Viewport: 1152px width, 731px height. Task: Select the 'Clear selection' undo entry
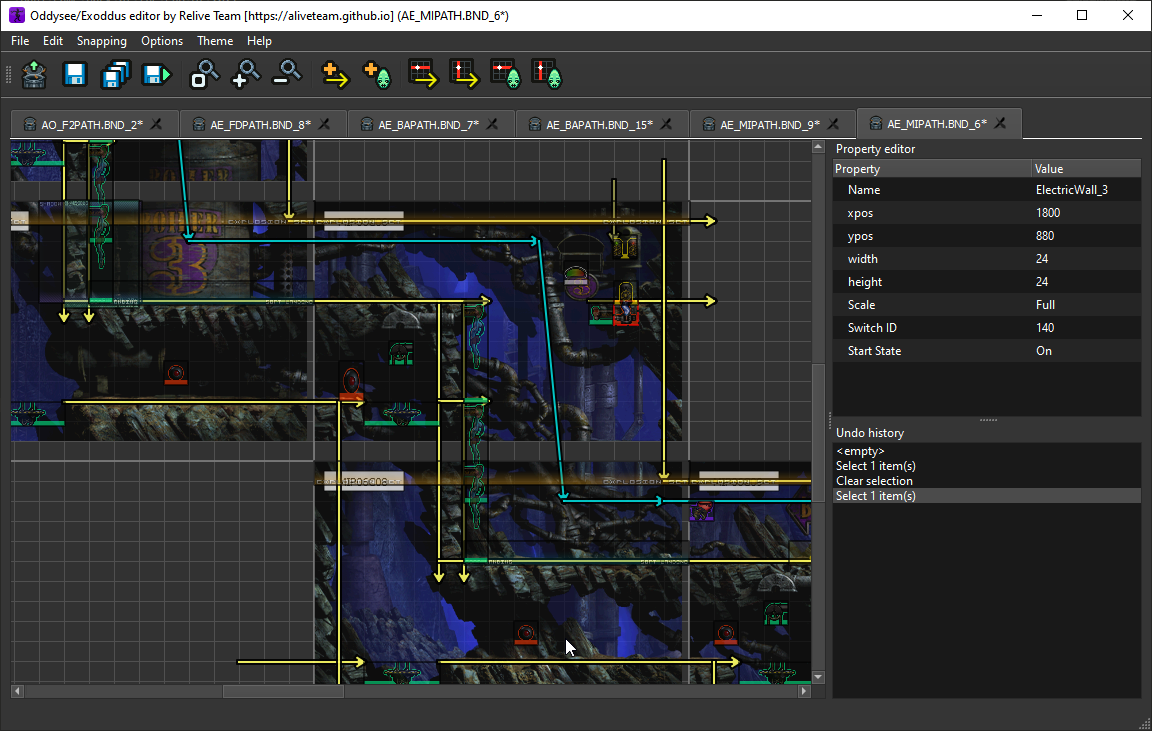click(x=987, y=480)
